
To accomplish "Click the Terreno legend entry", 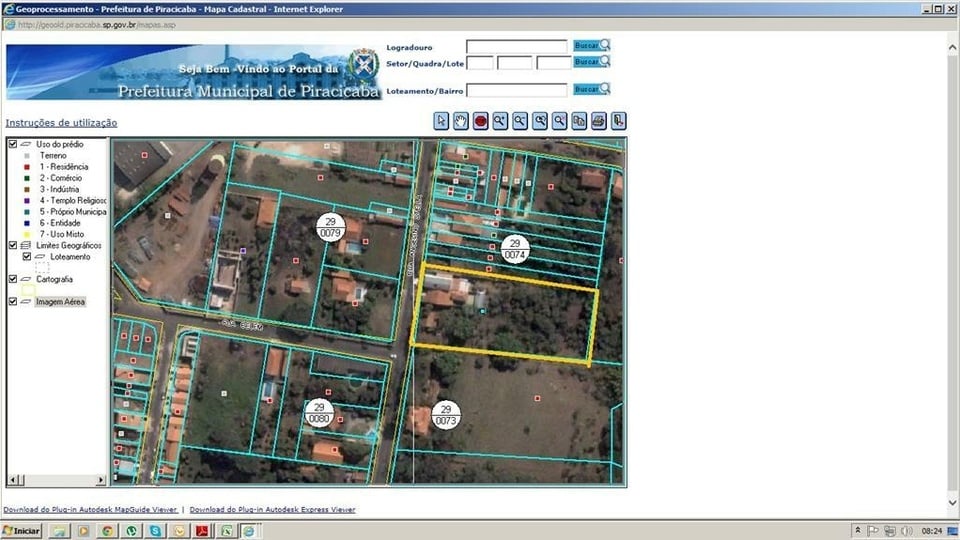I will pos(53,156).
